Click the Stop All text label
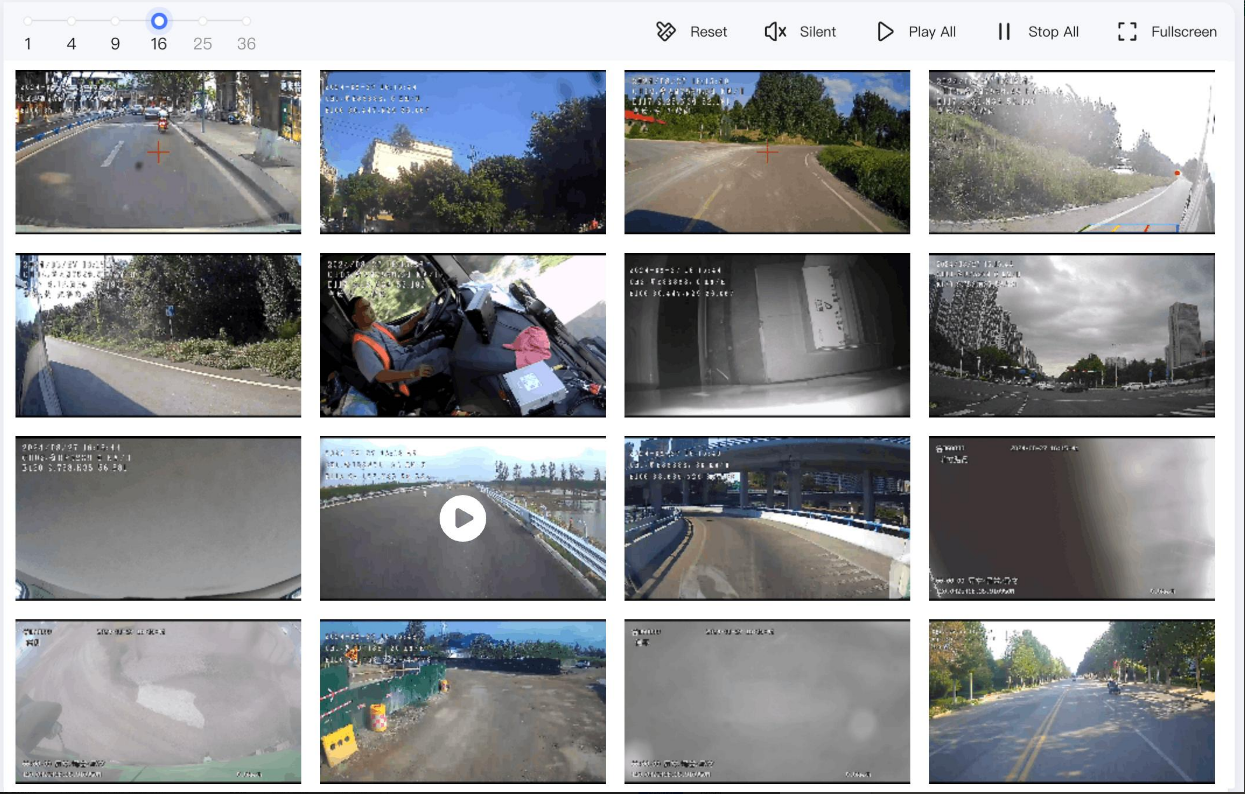 pyautogui.click(x=1053, y=32)
